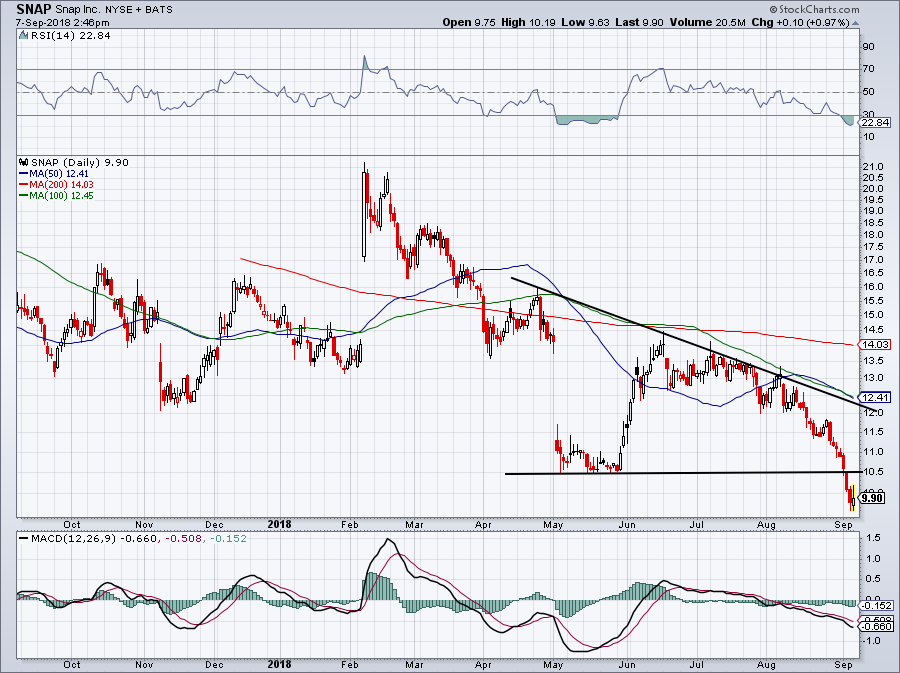Click the MA(50) 12.41 legend text
The width and height of the screenshot is (900, 673).
tap(59, 173)
